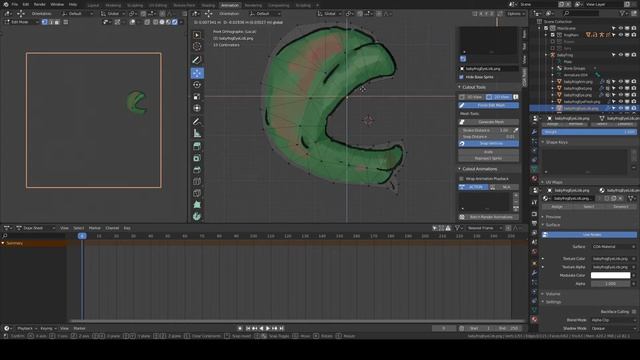The height and width of the screenshot is (360, 640).
Task: Select the Transform tool in the viewport toolbar
Action: pos(197,108)
